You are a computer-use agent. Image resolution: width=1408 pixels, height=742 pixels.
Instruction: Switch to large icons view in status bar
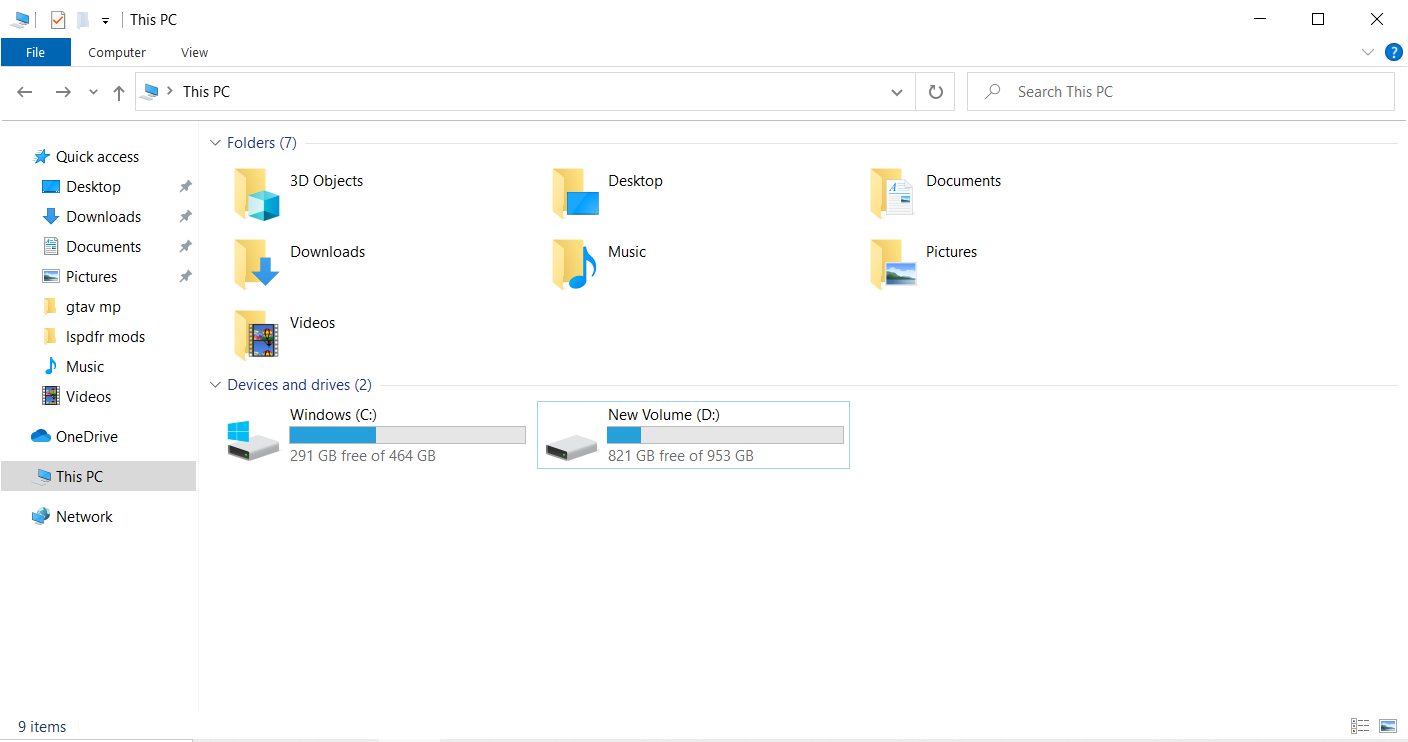[x=1387, y=726]
